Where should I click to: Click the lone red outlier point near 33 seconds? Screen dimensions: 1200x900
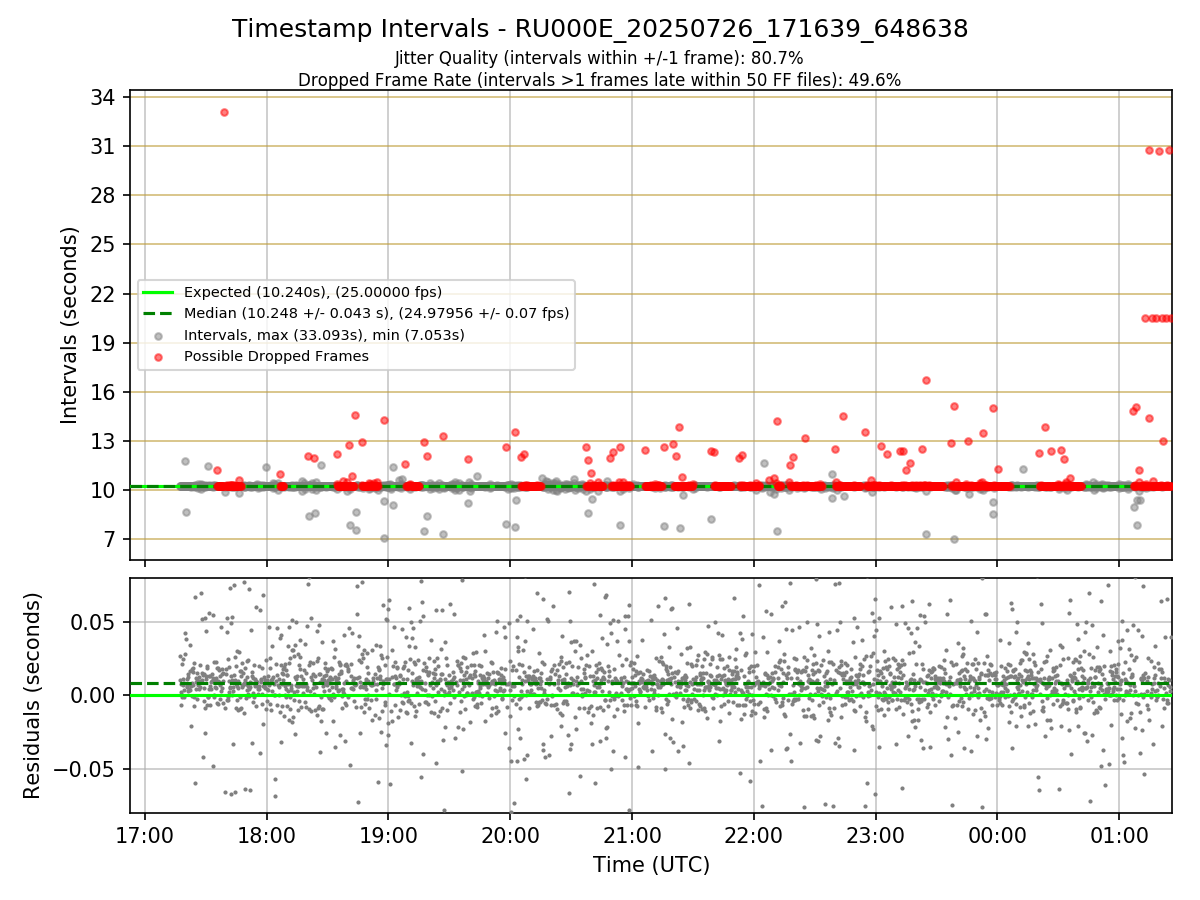tap(224, 112)
